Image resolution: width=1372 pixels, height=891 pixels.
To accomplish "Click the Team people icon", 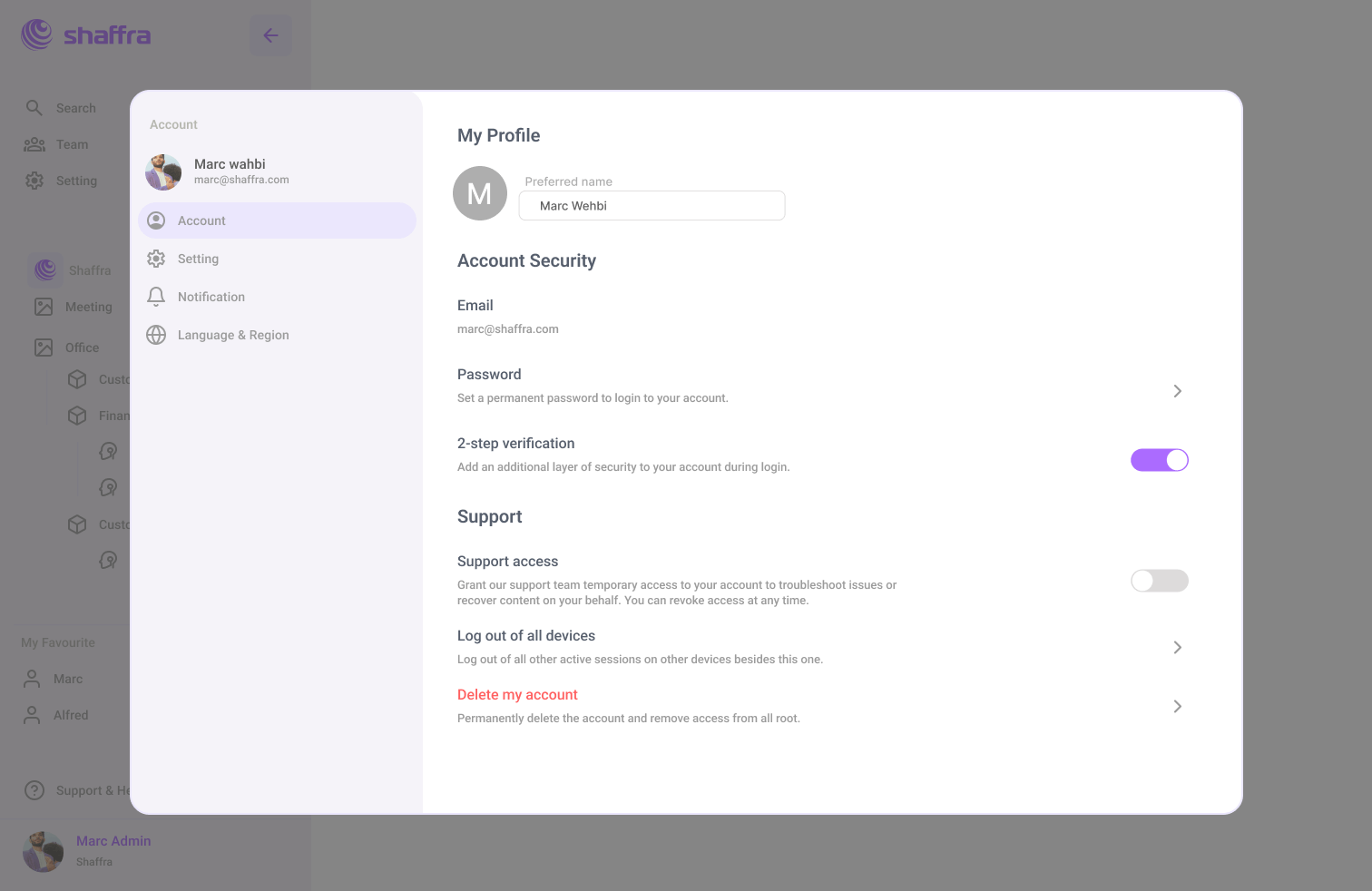I will click(34, 144).
